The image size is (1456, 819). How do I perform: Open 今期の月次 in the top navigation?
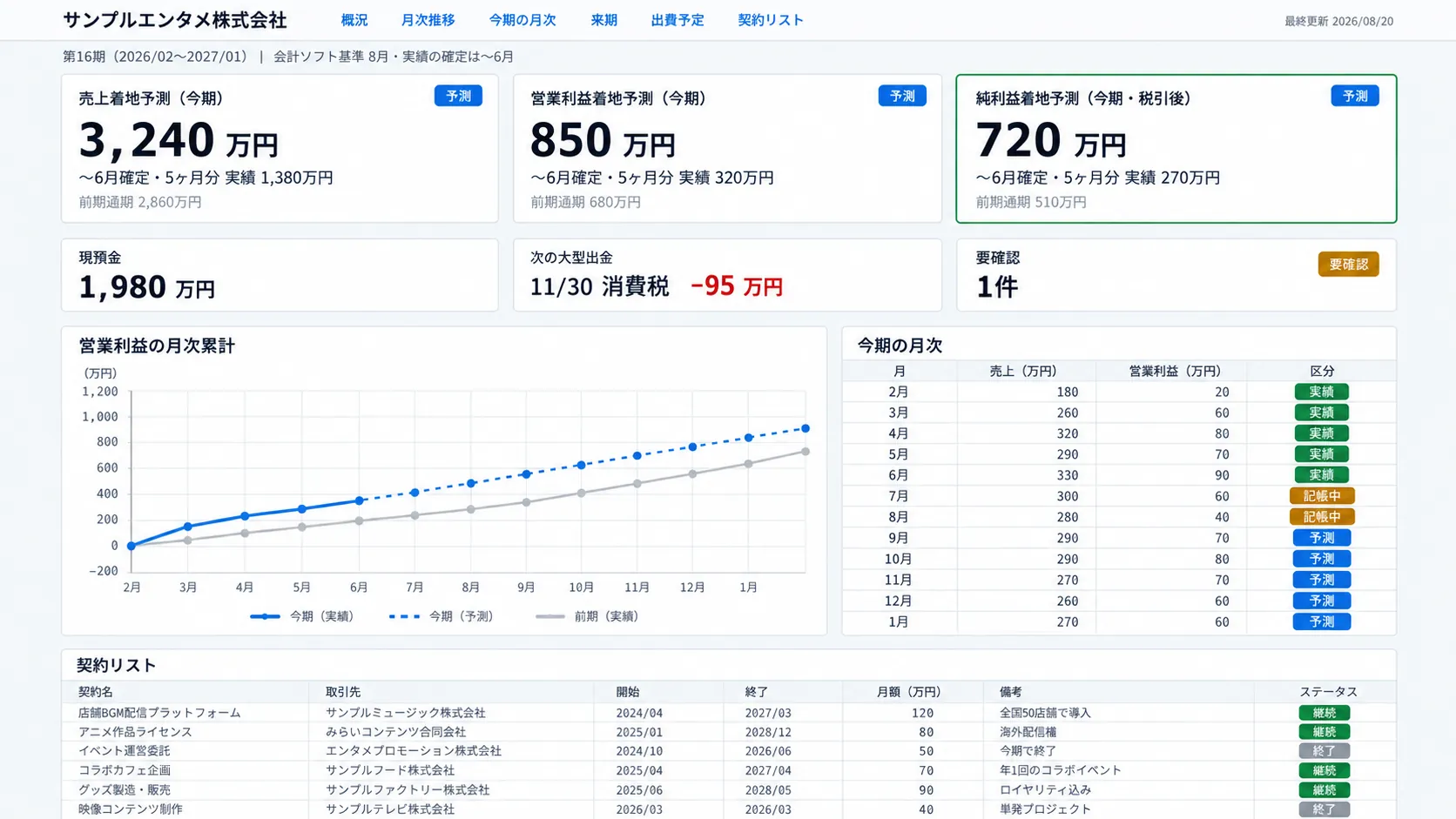click(x=522, y=20)
